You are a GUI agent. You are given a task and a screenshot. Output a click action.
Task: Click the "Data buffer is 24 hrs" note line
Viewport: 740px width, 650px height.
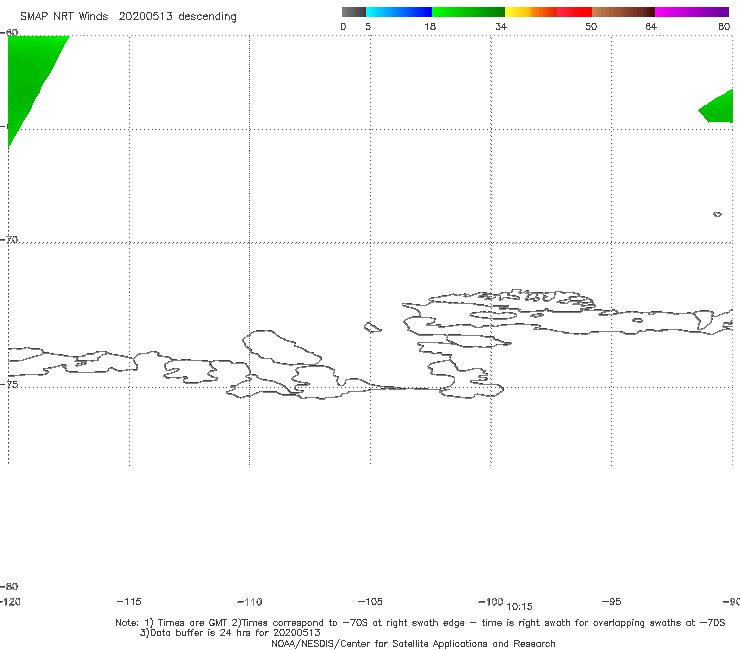pyautogui.click(x=230, y=633)
